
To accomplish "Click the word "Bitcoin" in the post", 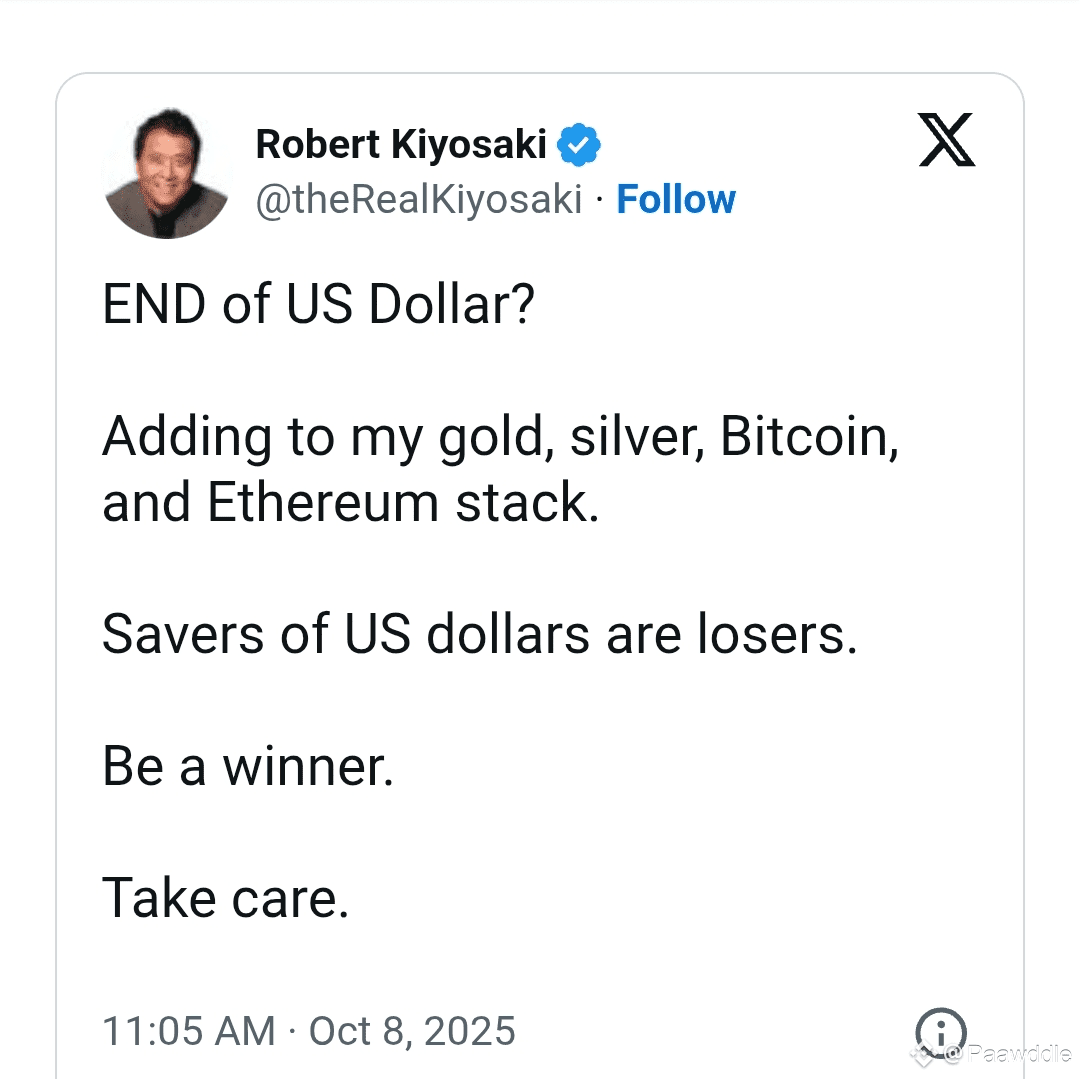I will pos(808,438).
